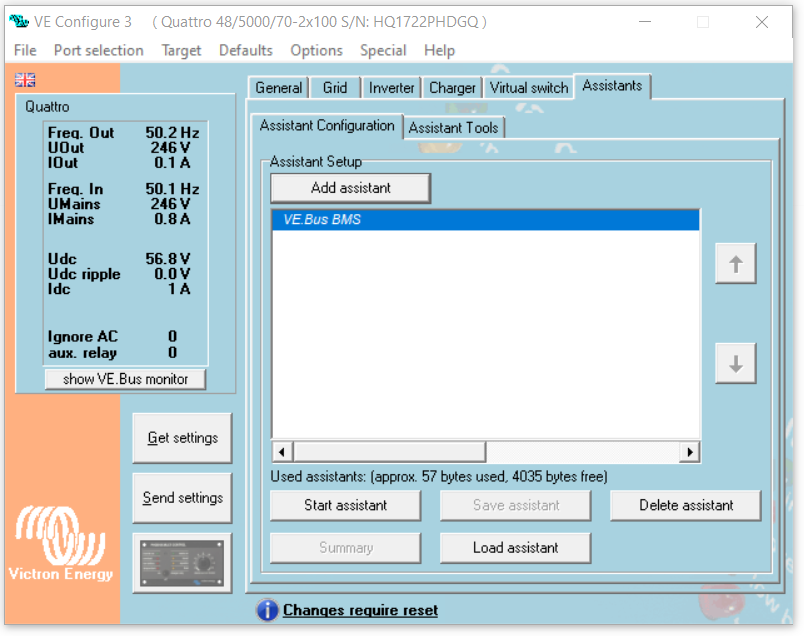Viewport: 804px width, 636px height.
Task: Click Get settings
Action: pos(182,438)
